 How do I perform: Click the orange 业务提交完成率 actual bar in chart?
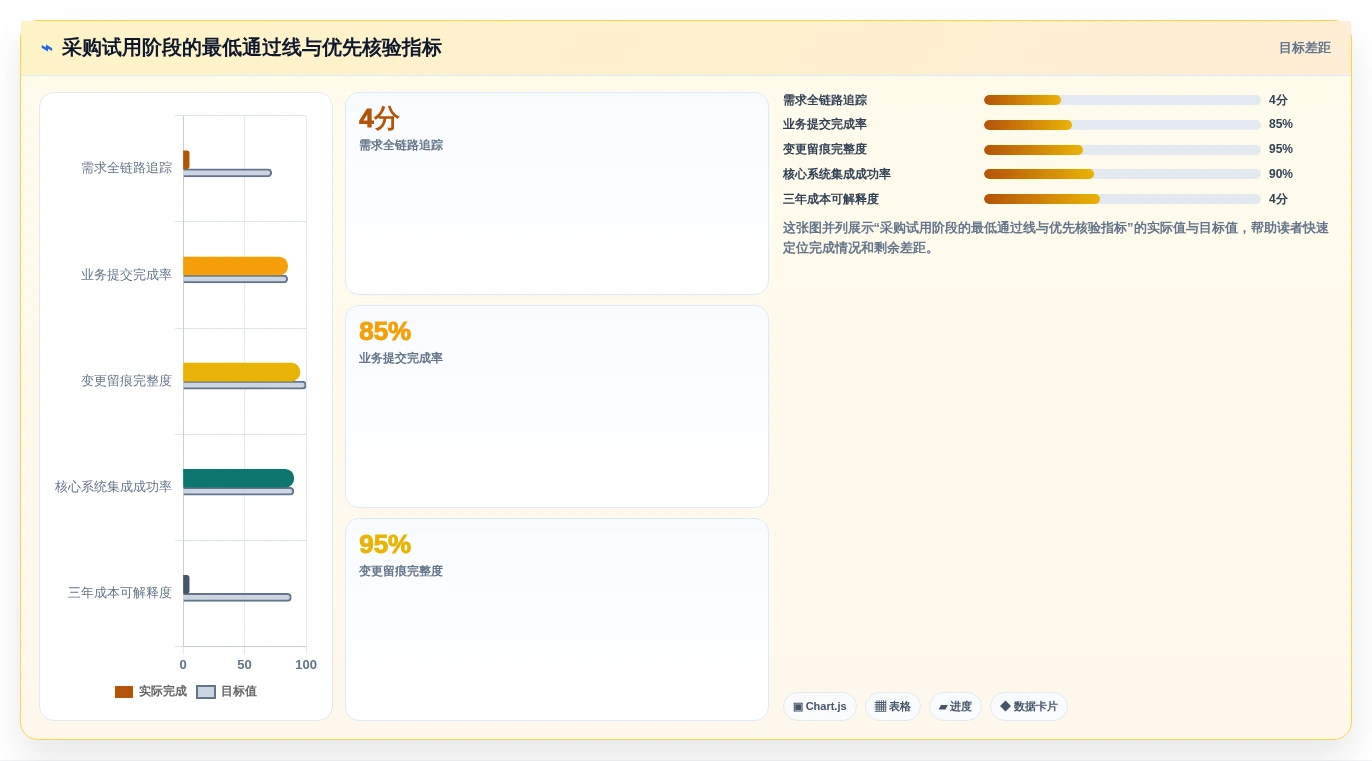(x=235, y=266)
